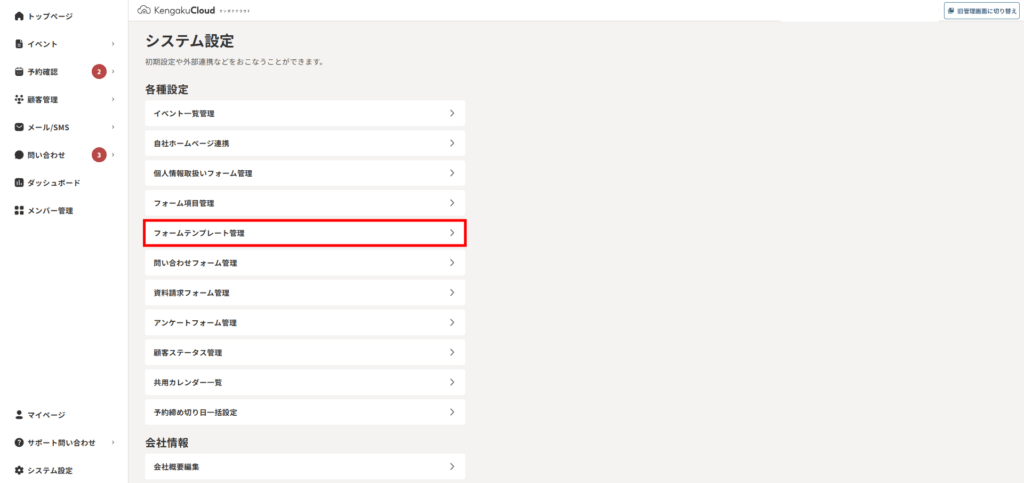This screenshot has height=483, width=1024.
Task: Click the chart icon beside ダッシュボード
Action: coord(19,183)
